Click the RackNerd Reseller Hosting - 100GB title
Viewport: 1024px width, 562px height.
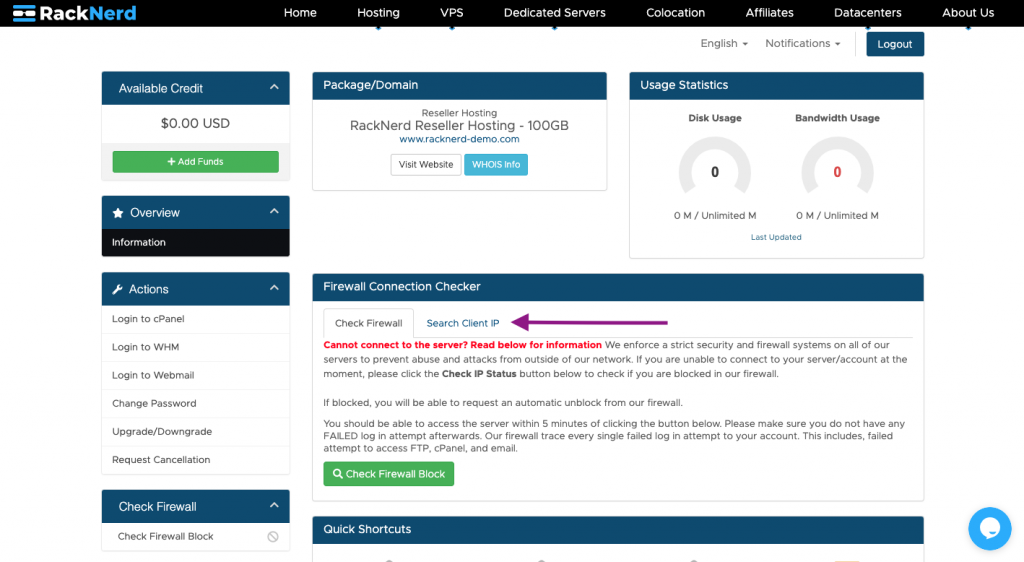459,125
